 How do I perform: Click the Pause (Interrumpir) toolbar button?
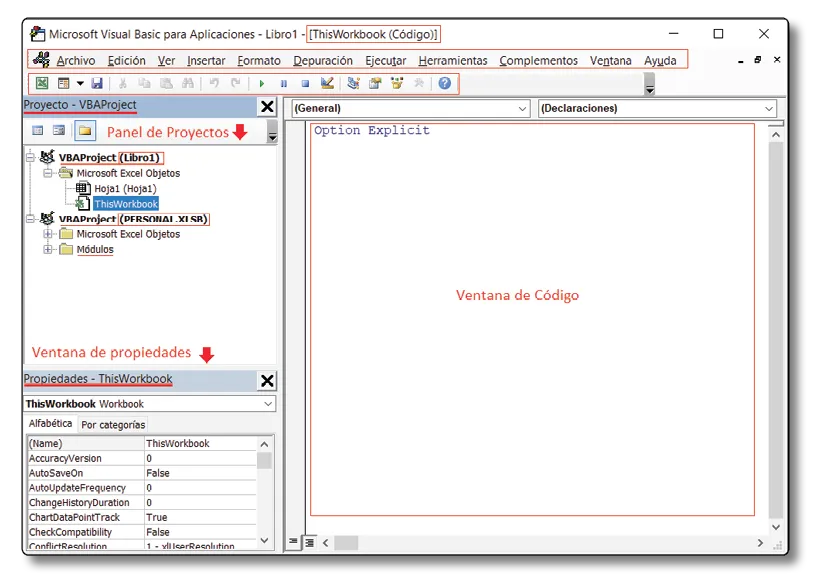[283, 84]
